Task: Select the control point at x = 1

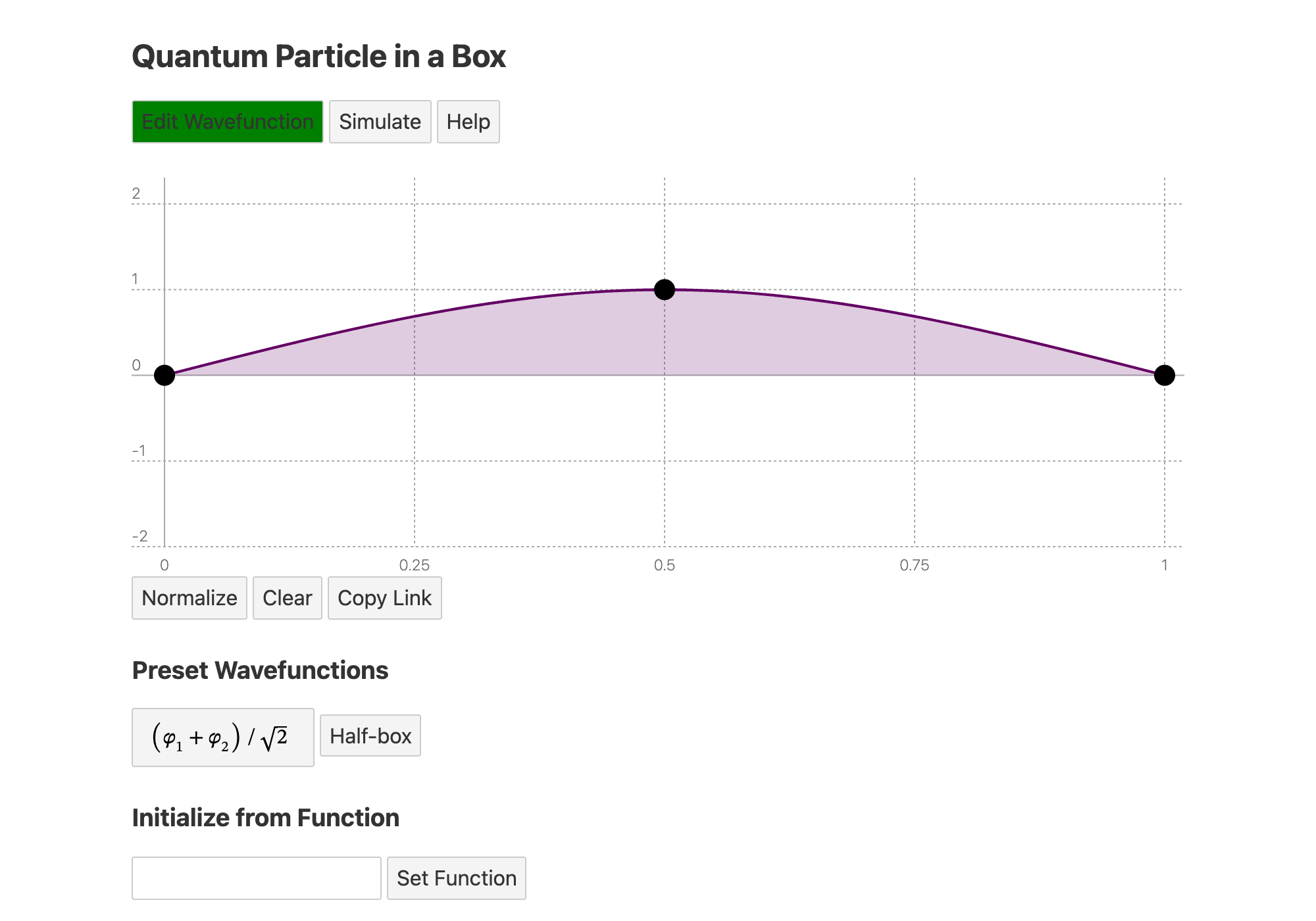Action: click(1165, 375)
